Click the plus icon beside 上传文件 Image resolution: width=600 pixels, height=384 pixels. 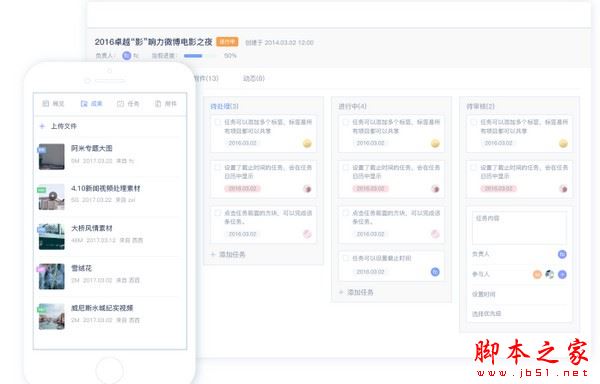[x=42, y=126]
